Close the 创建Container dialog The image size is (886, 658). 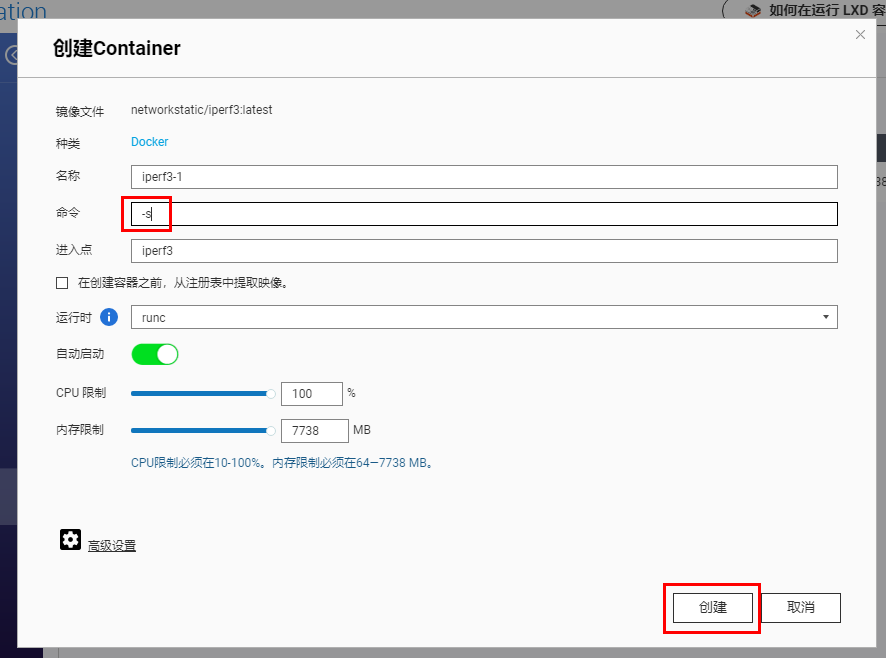point(859,34)
